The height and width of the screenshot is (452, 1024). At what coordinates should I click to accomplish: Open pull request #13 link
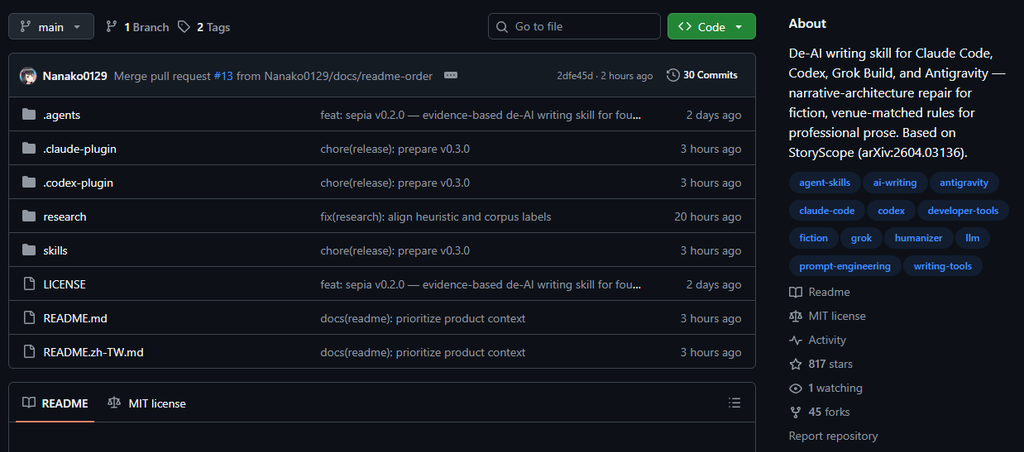[x=223, y=76]
